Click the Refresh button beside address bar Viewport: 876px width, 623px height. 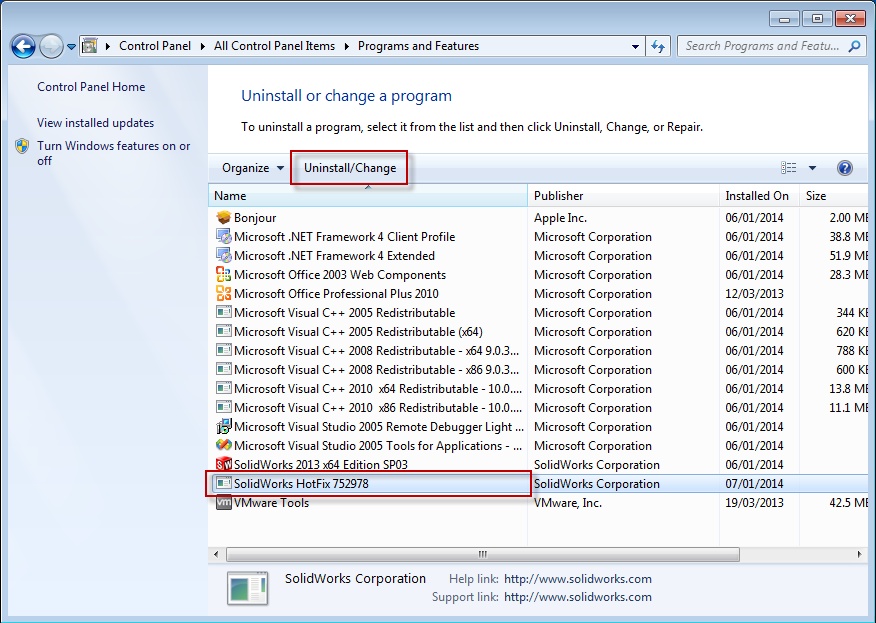pyautogui.click(x=658, y=46)
